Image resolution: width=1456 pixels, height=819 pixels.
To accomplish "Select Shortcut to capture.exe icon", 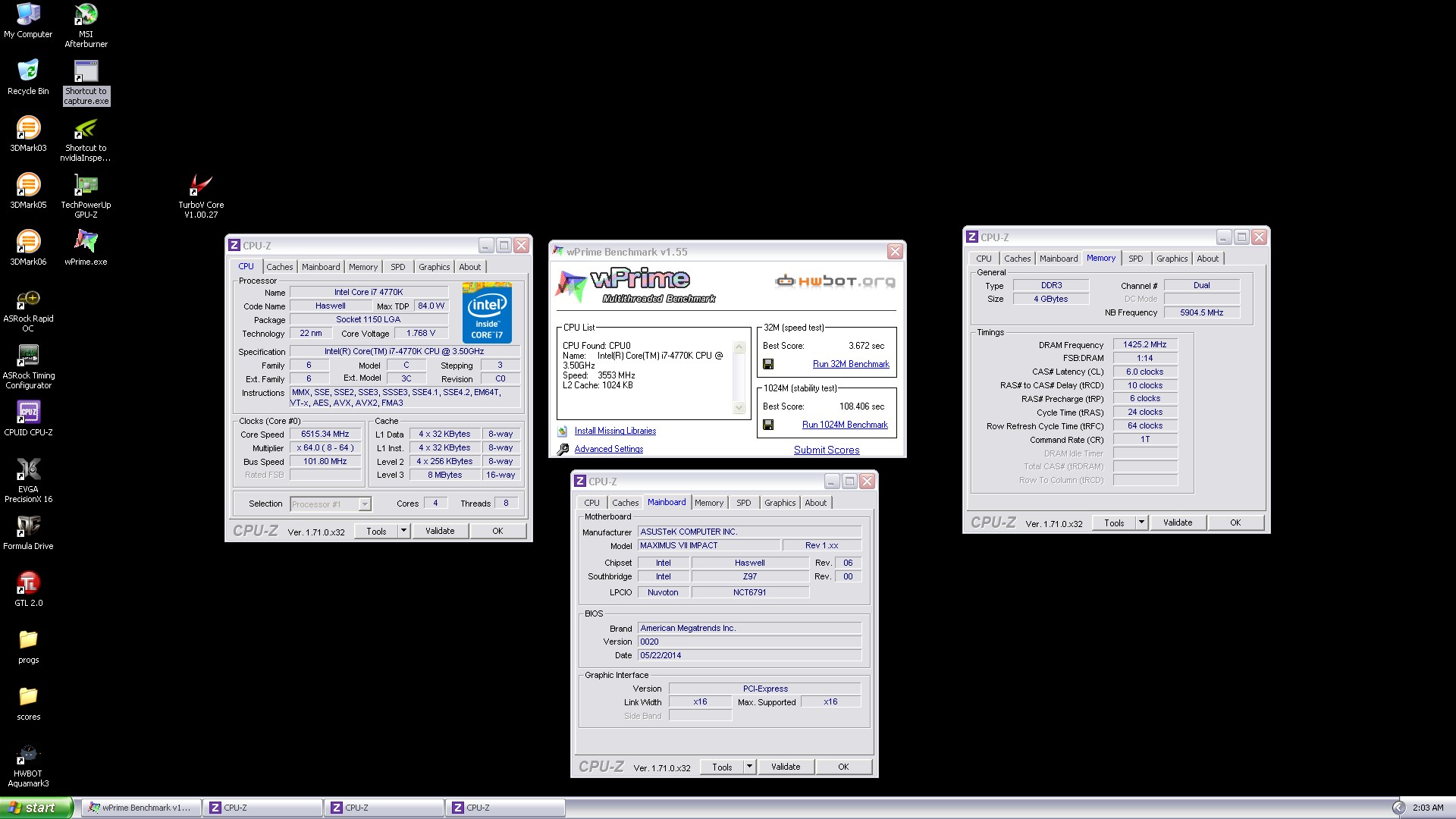I will point(86,82).
